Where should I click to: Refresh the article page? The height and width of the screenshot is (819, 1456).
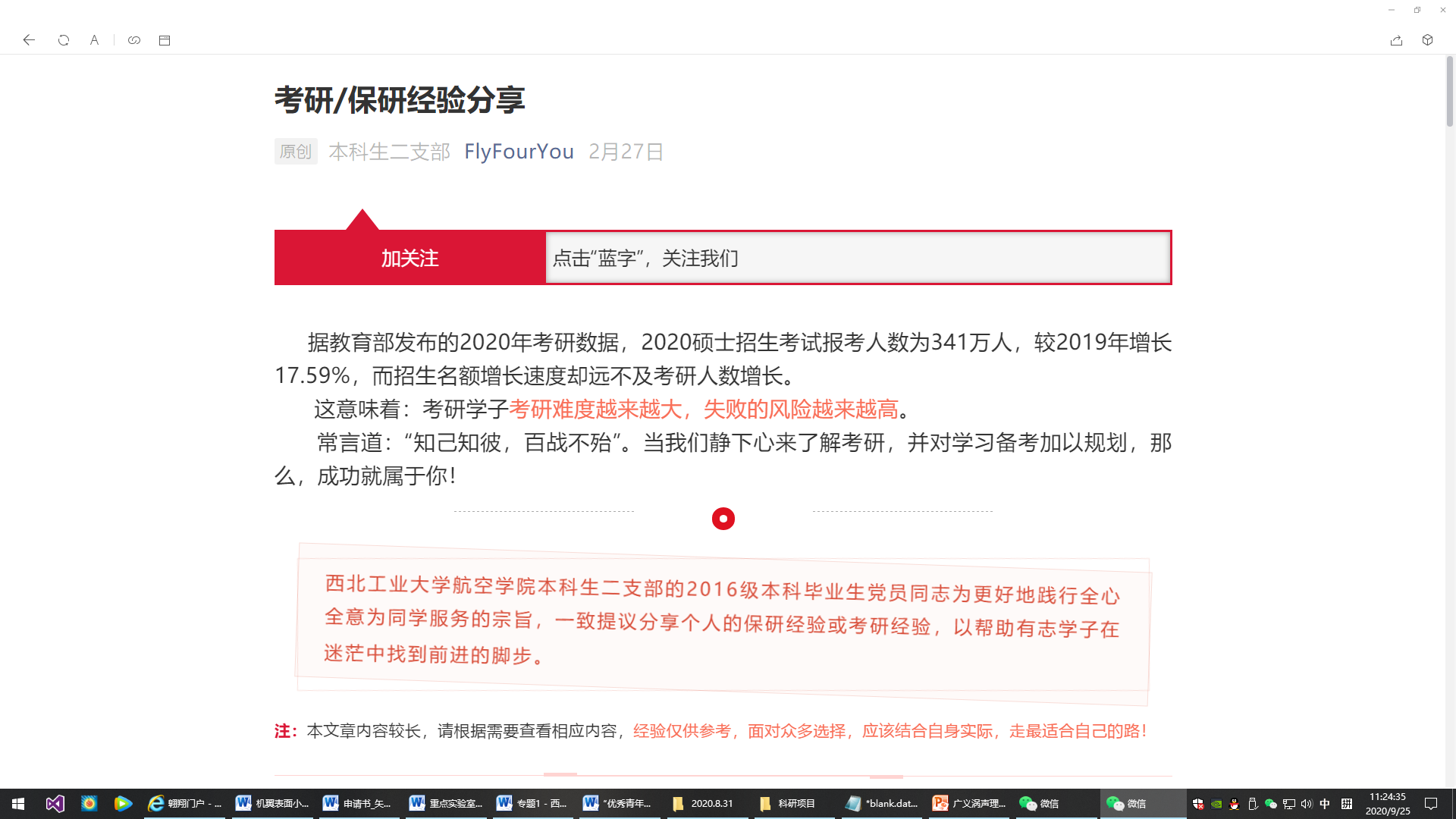click(64, 40)
